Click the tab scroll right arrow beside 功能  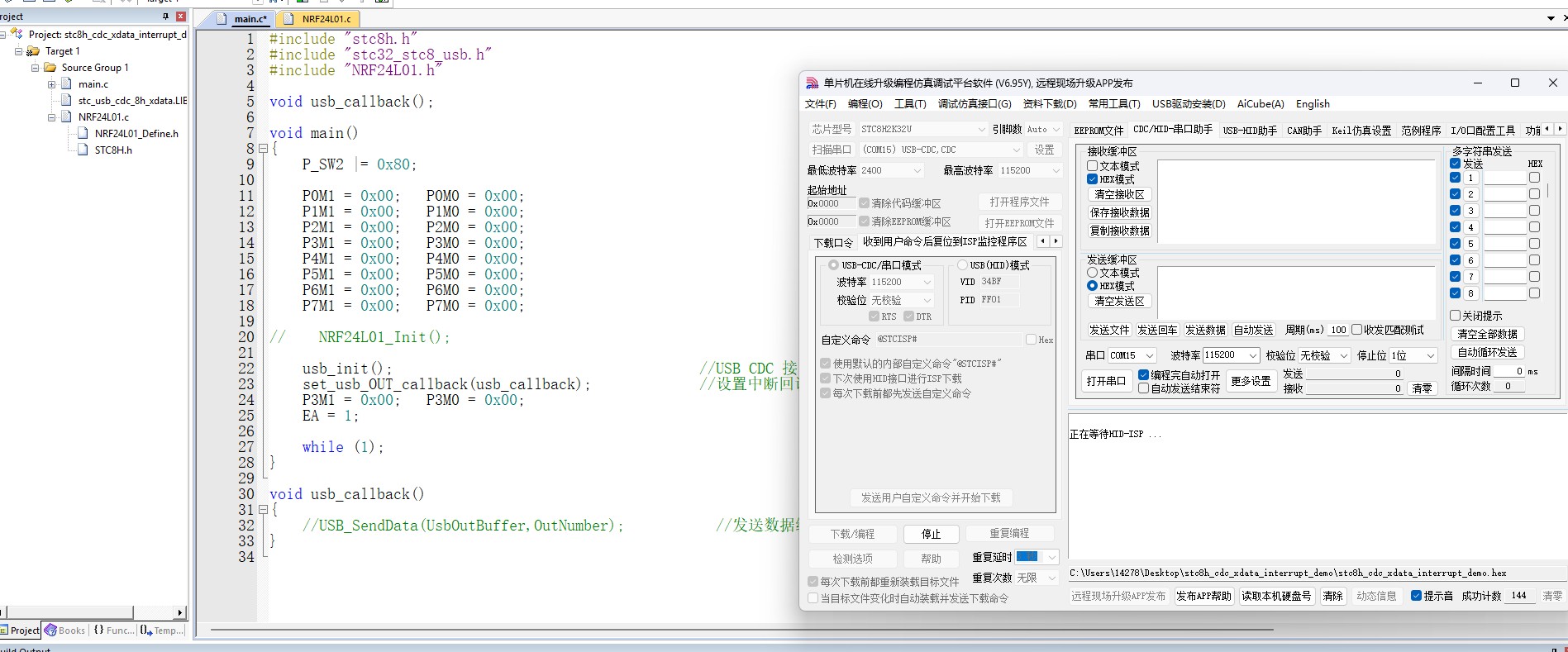pos(1560,129)
